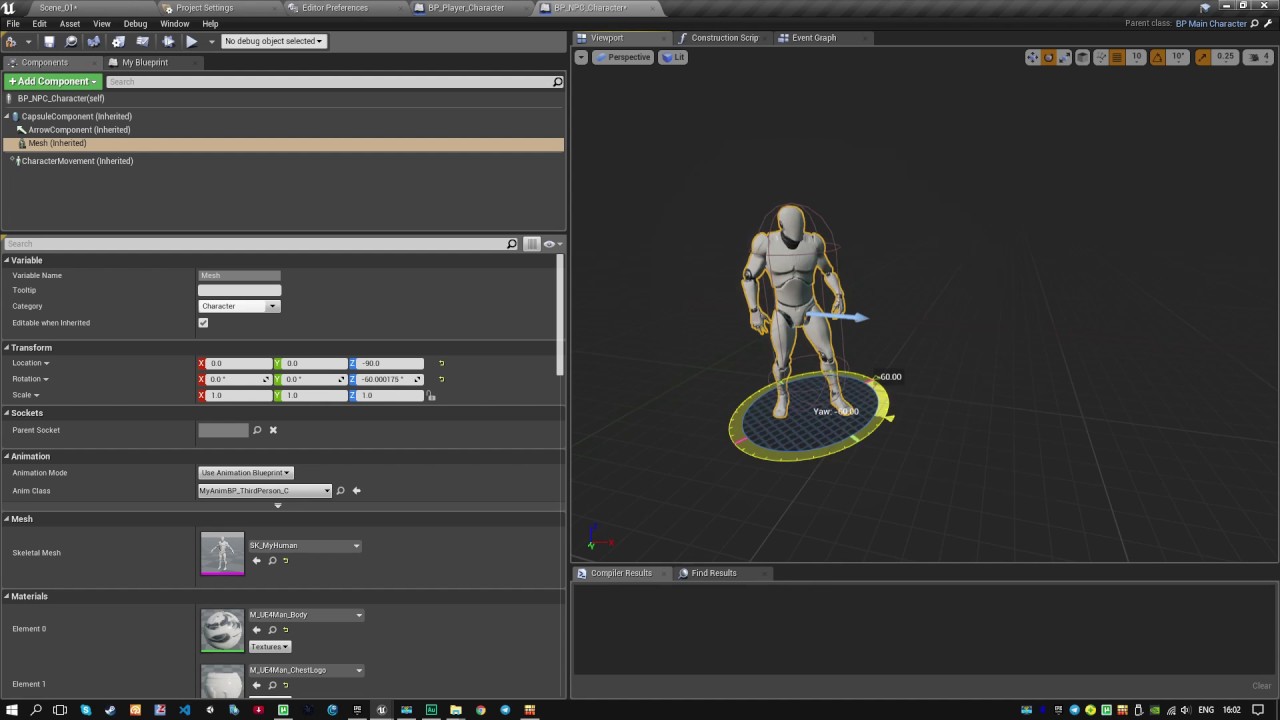
Task: Toggle the Editable when Inherited checkbox
Action: [203, 323]
